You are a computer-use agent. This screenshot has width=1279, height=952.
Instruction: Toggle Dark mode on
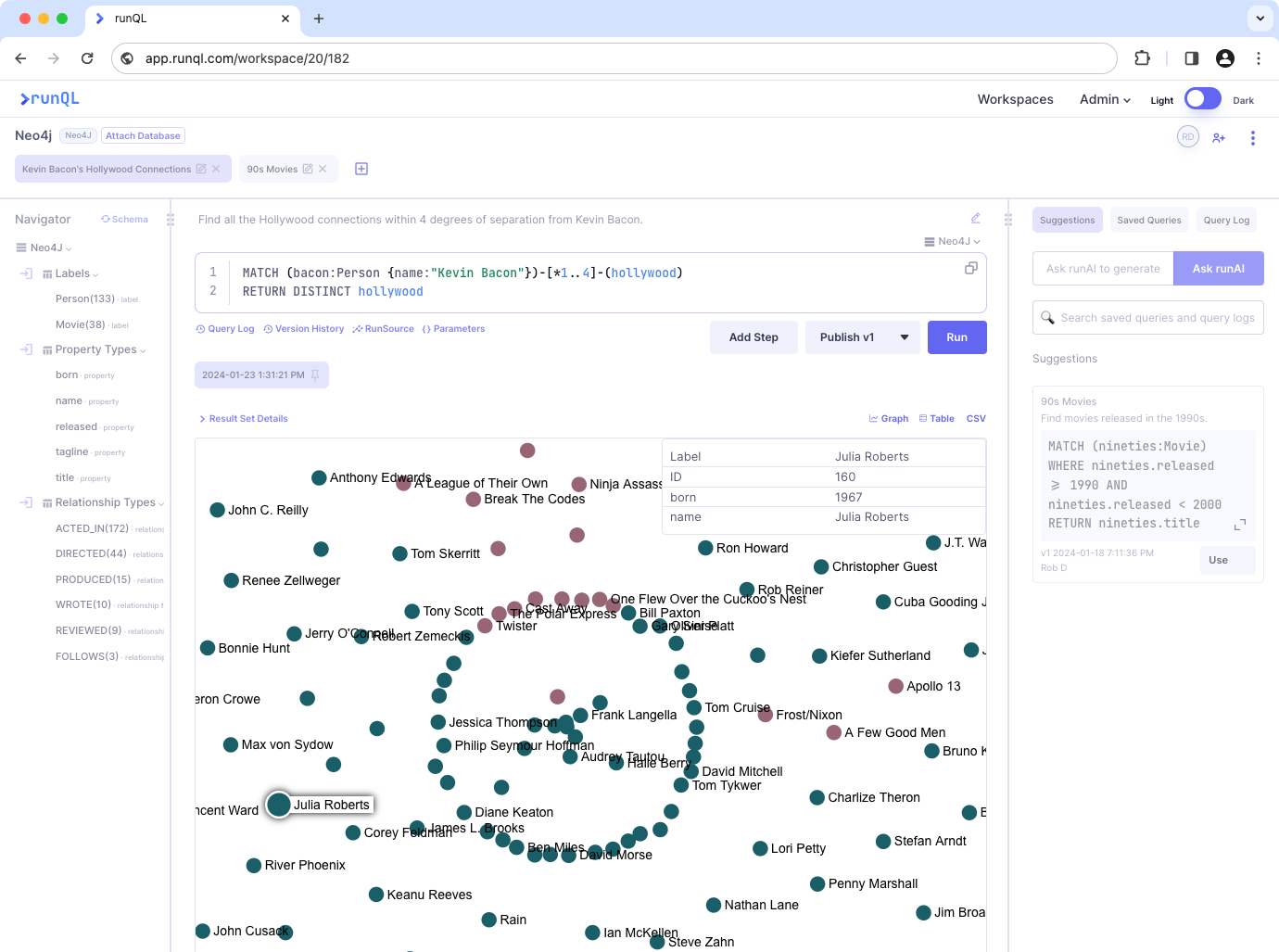click(1202, 98)
